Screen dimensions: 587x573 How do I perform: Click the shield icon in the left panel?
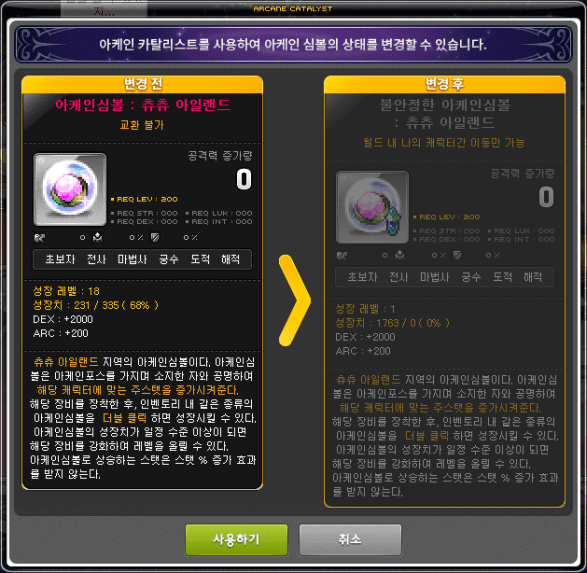pyautogui.click(x=155, y=237)
